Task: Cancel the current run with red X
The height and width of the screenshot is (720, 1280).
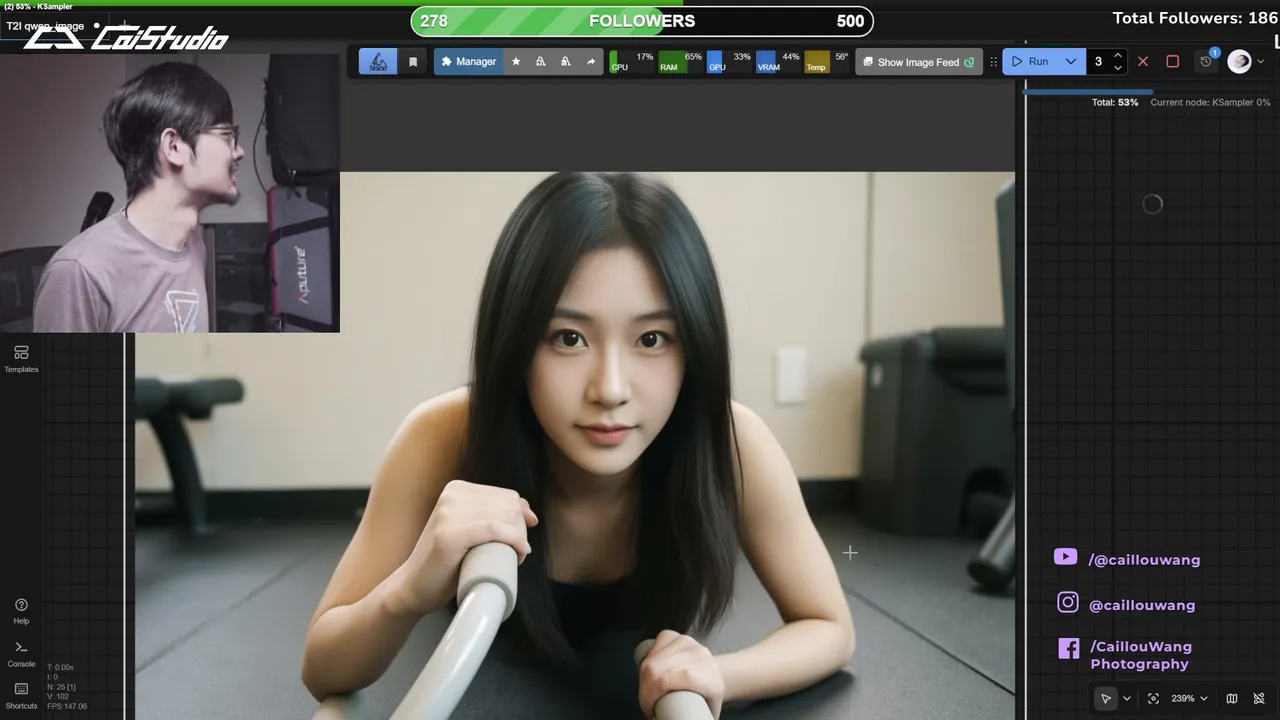Action: click(x=1143, y=62)
